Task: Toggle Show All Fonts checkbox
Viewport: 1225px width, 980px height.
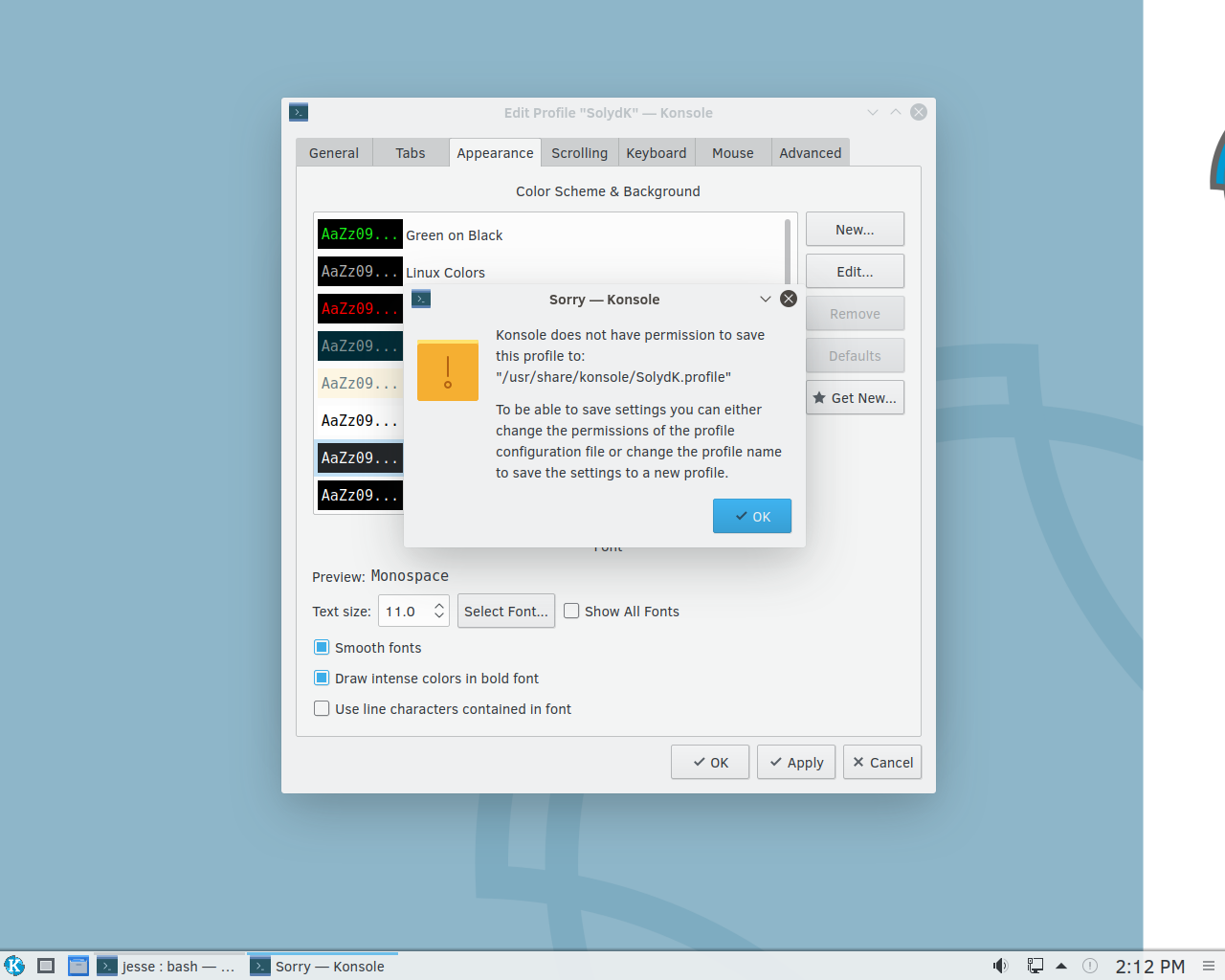Action: coord(571,611)
